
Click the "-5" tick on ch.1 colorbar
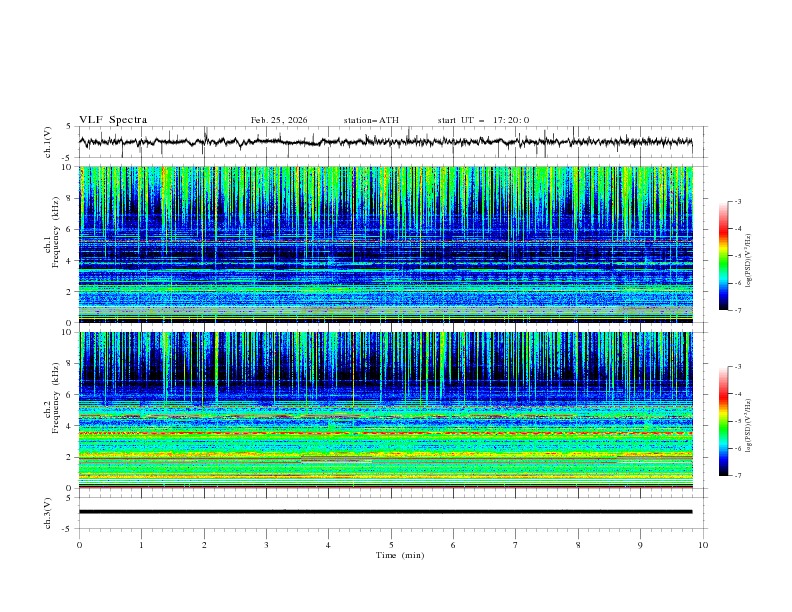pos(737,256)
